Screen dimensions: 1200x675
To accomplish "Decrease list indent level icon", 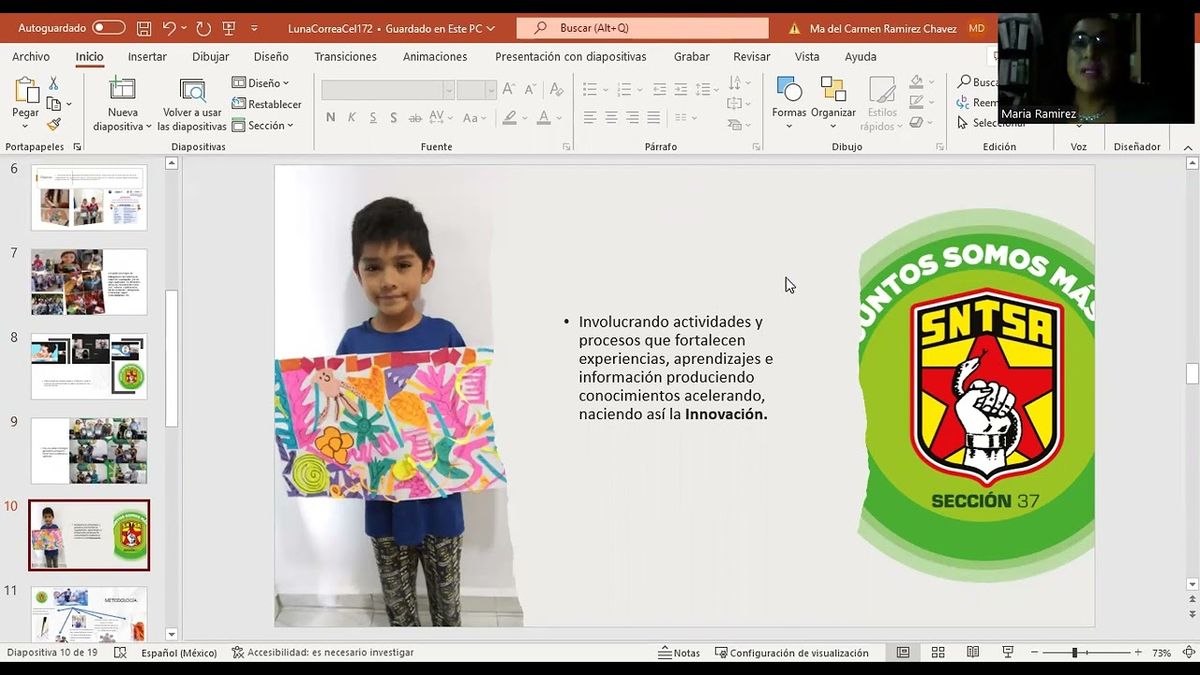I will click(x=659, y=90).
